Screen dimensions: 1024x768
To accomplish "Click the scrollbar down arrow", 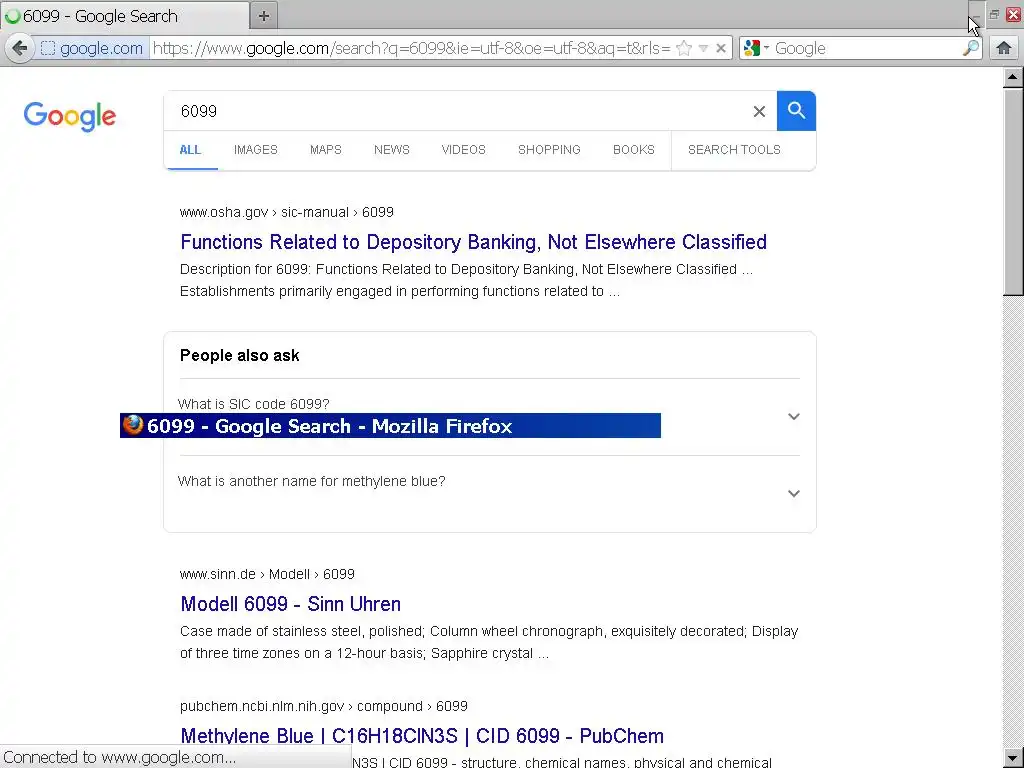I will pos(1012,758).
